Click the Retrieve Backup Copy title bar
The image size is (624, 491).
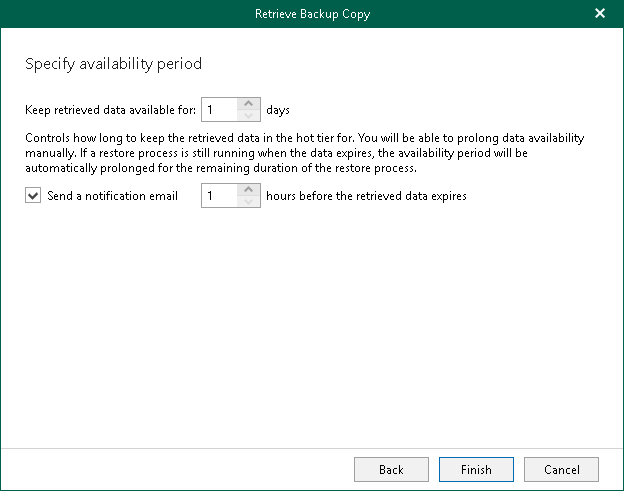click(x=311, y=13)
